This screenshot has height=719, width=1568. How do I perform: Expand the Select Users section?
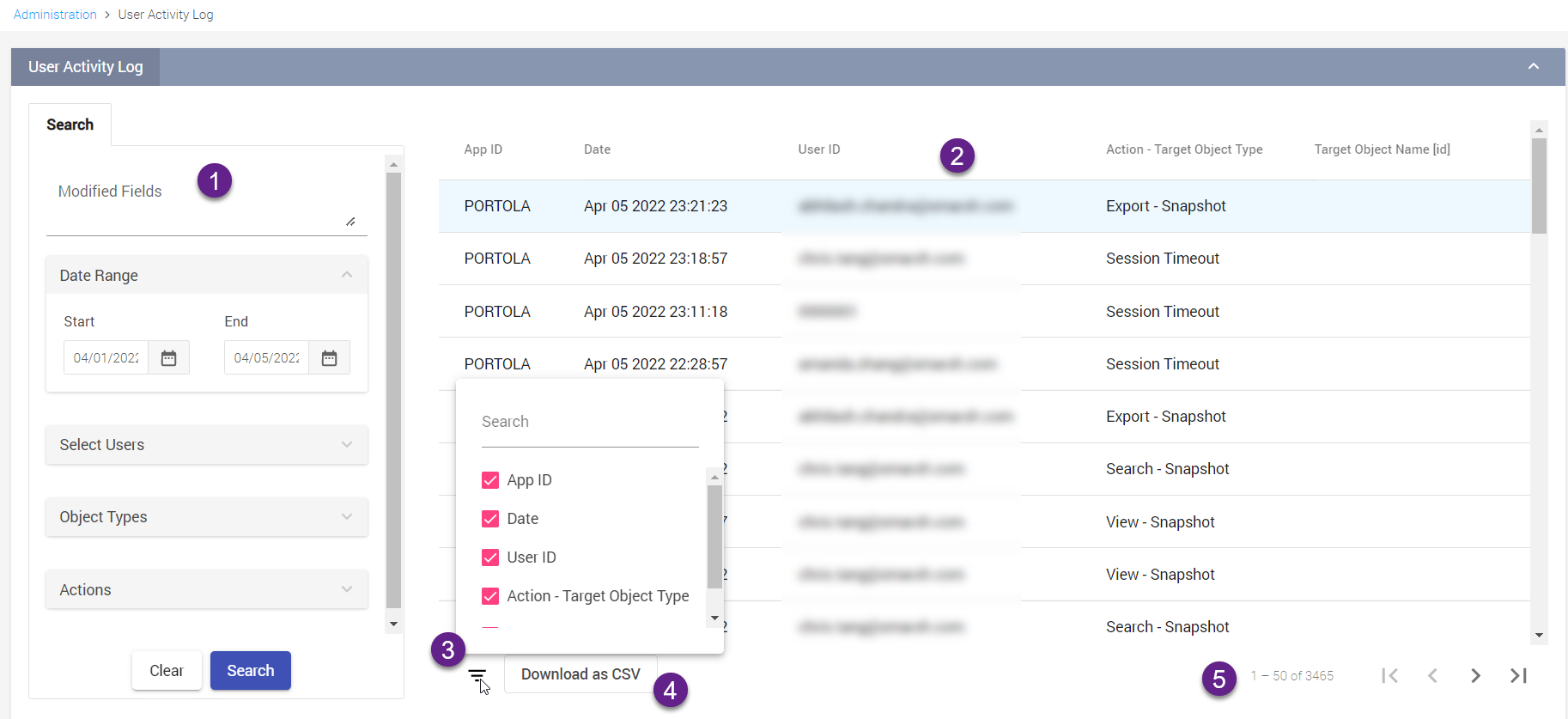coord(207,445)
